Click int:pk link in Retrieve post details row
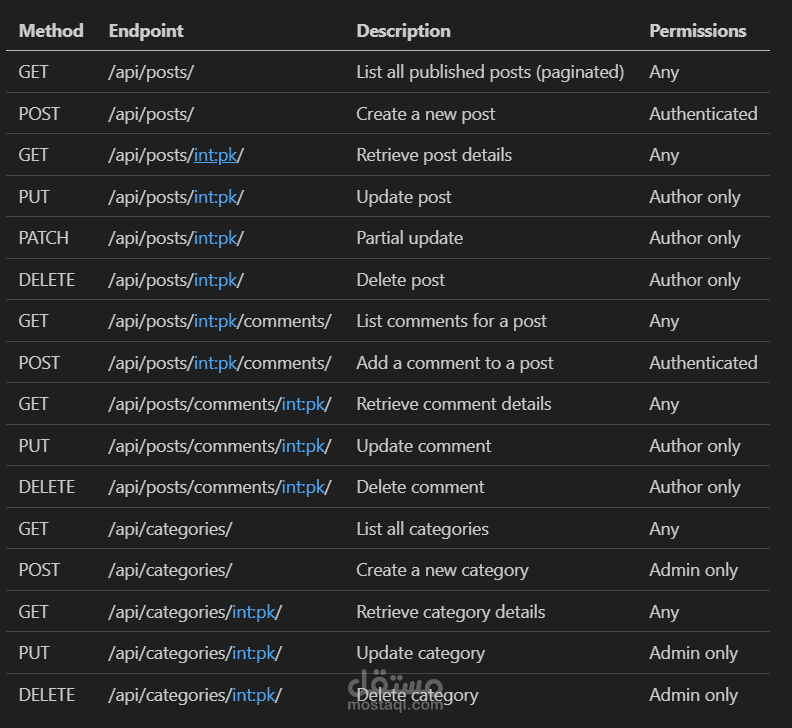The image size is (792, 728). [215, 156]
